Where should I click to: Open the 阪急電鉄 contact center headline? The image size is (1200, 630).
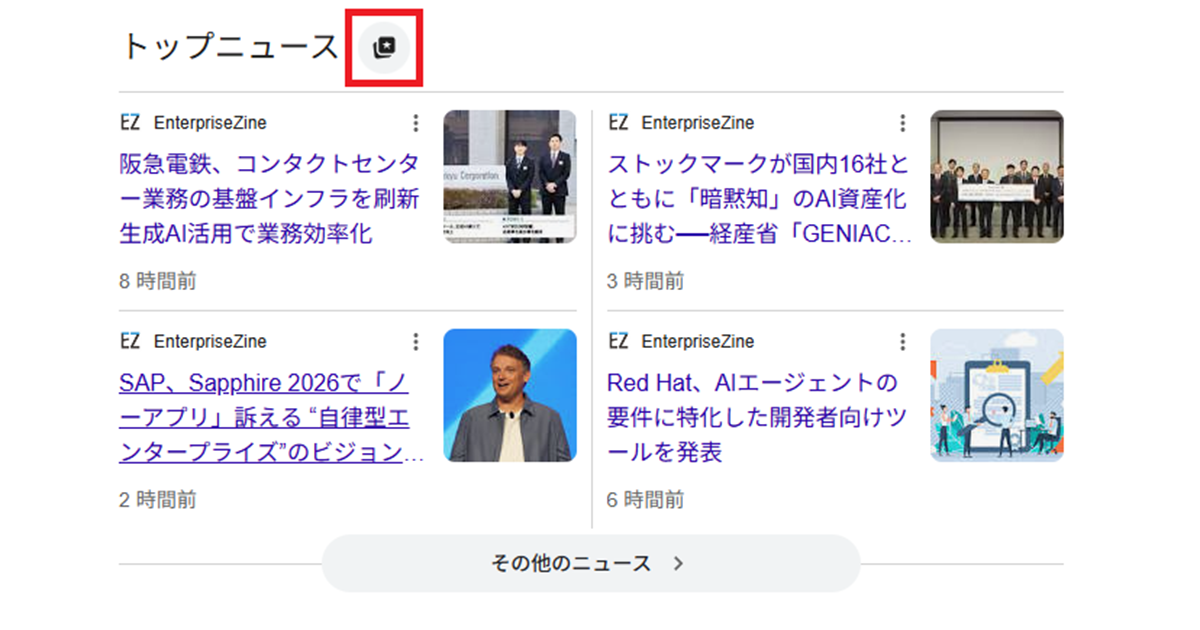coord(269,199)
